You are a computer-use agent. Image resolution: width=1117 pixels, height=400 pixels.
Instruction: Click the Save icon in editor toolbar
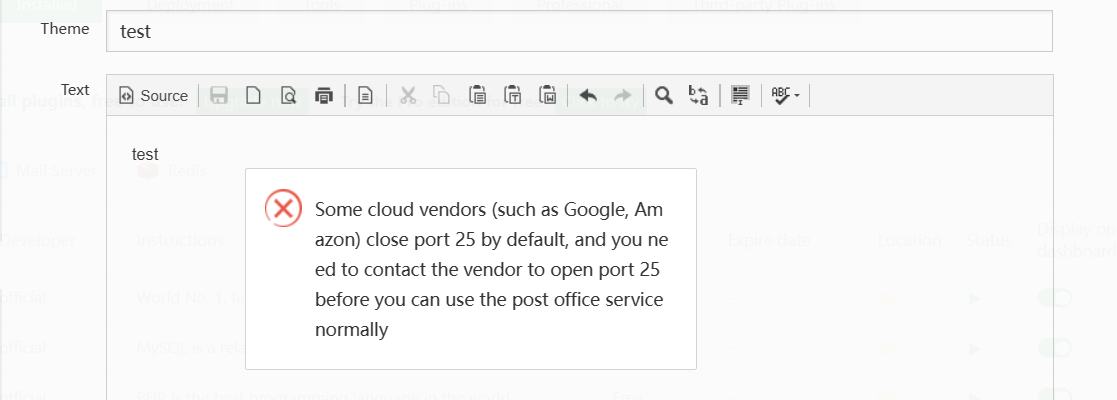pyautogui.click(x=219, y=96)
